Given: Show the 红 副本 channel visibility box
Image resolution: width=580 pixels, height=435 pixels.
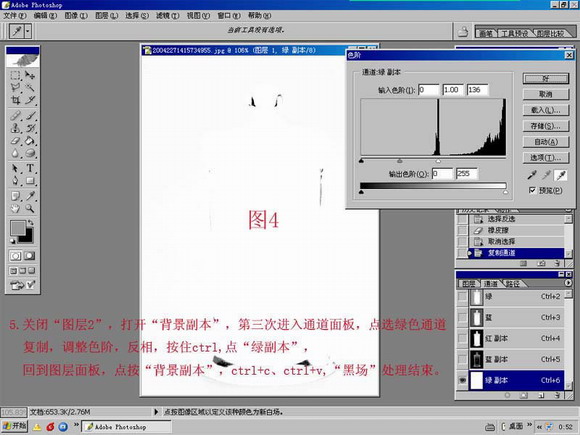Looking at the screenshot, I should [x=462, y=338].
